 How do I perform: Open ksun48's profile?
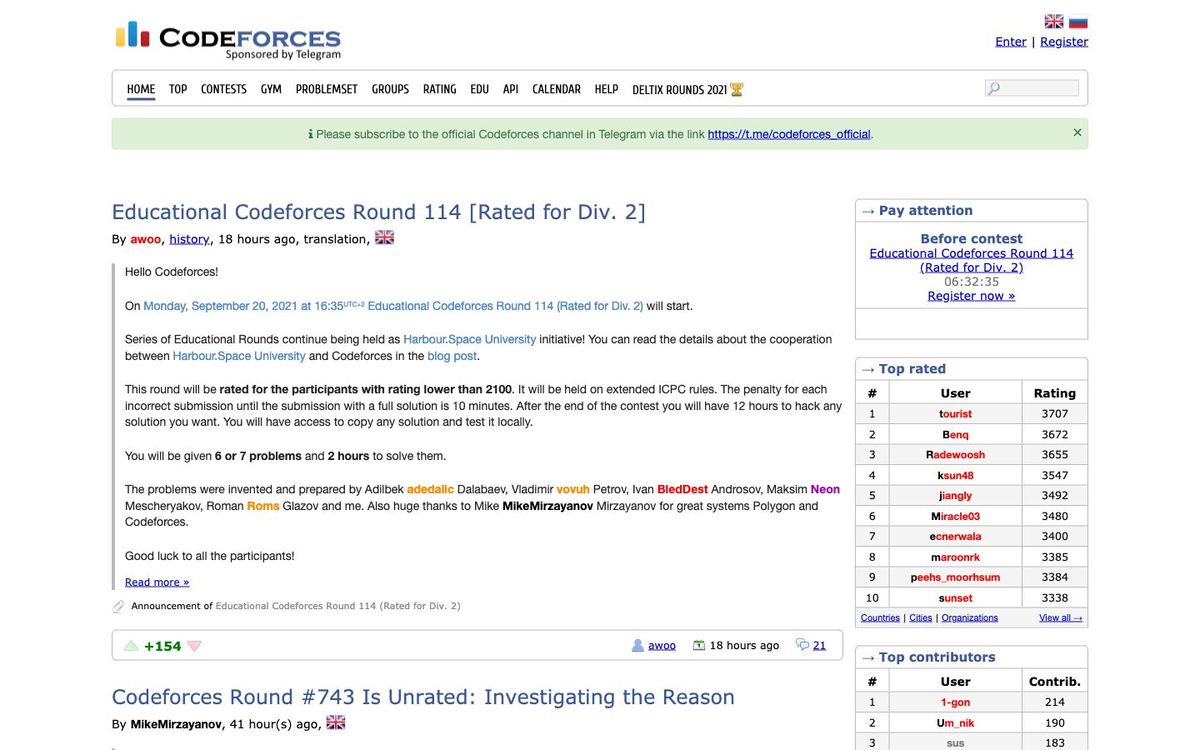(x=955, y=476)
